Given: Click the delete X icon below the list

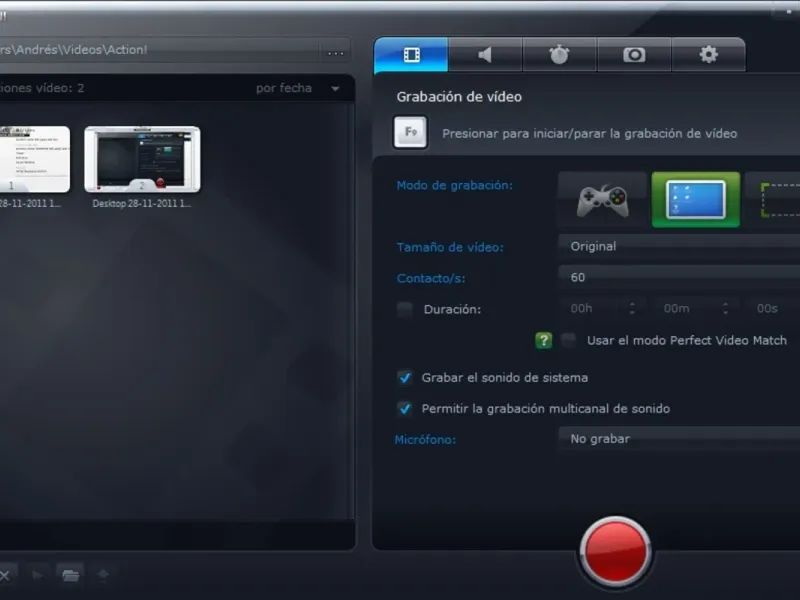Looking at the screenshot, I should point(5,576).
